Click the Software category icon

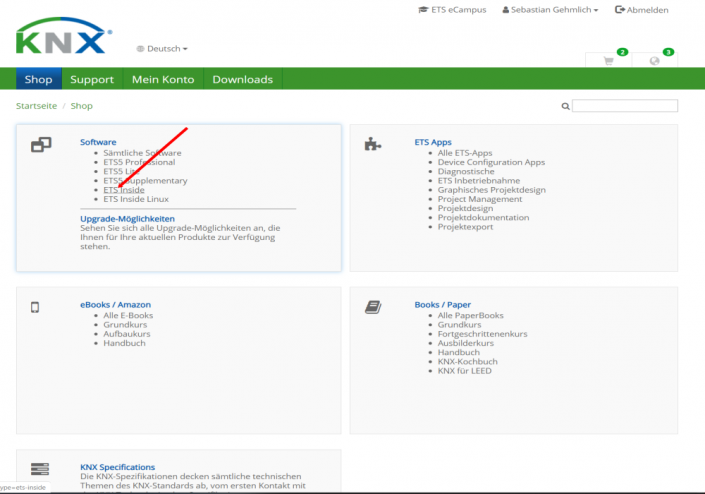pos(41,145)
